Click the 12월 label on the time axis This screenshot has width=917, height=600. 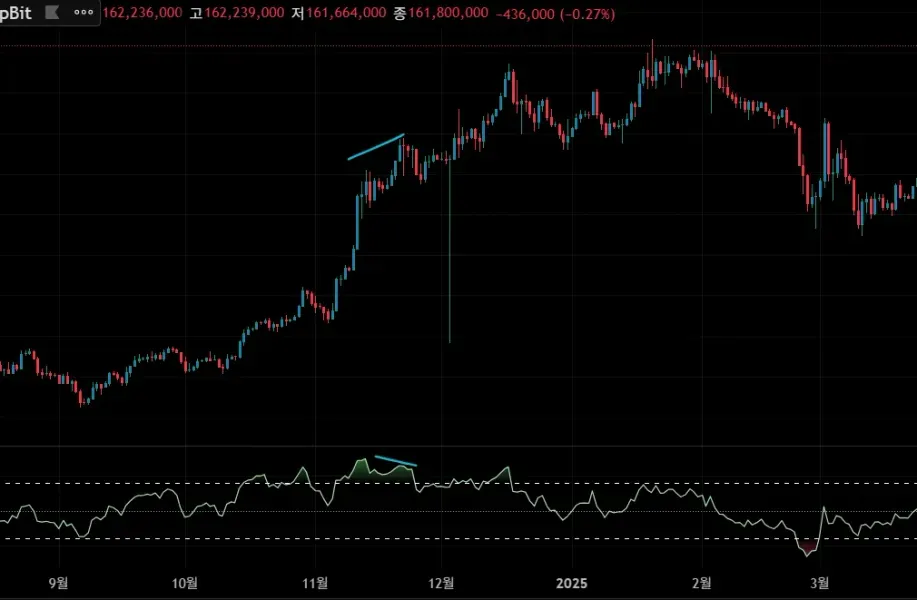[442, 583]
